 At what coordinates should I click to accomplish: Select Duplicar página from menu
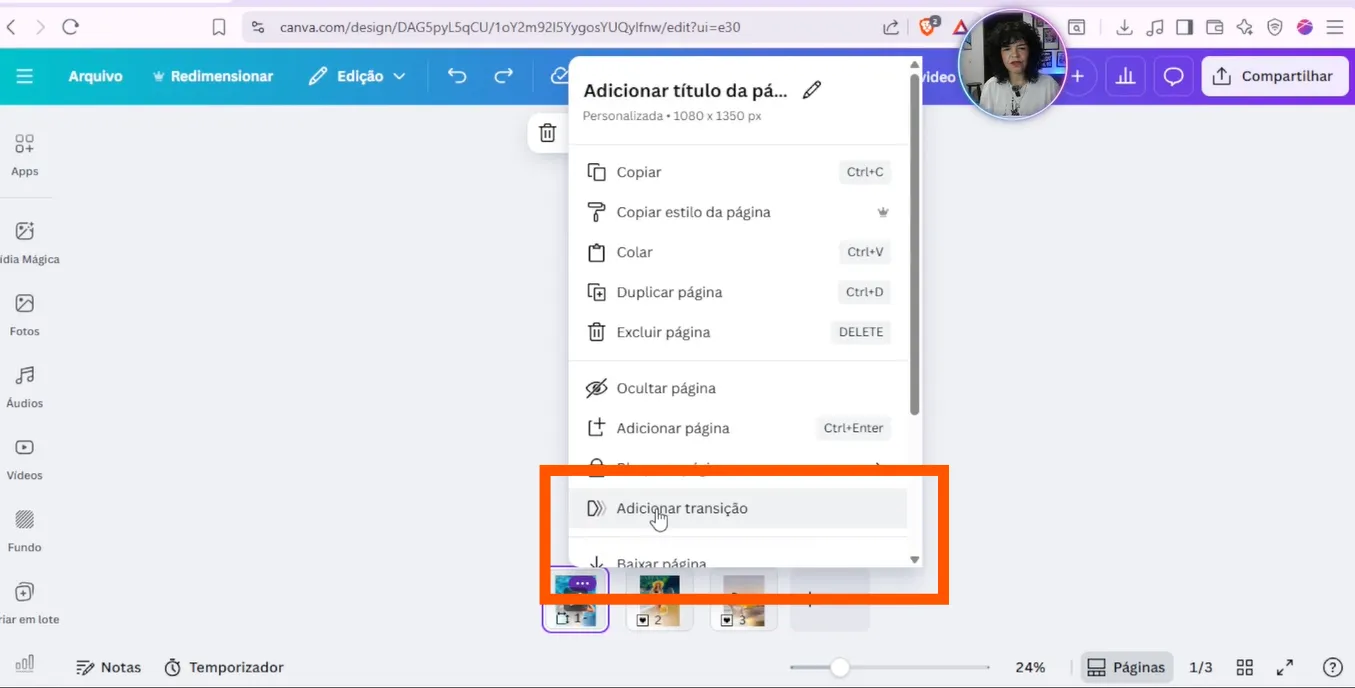pyautogui.click(x=669, y=292)
